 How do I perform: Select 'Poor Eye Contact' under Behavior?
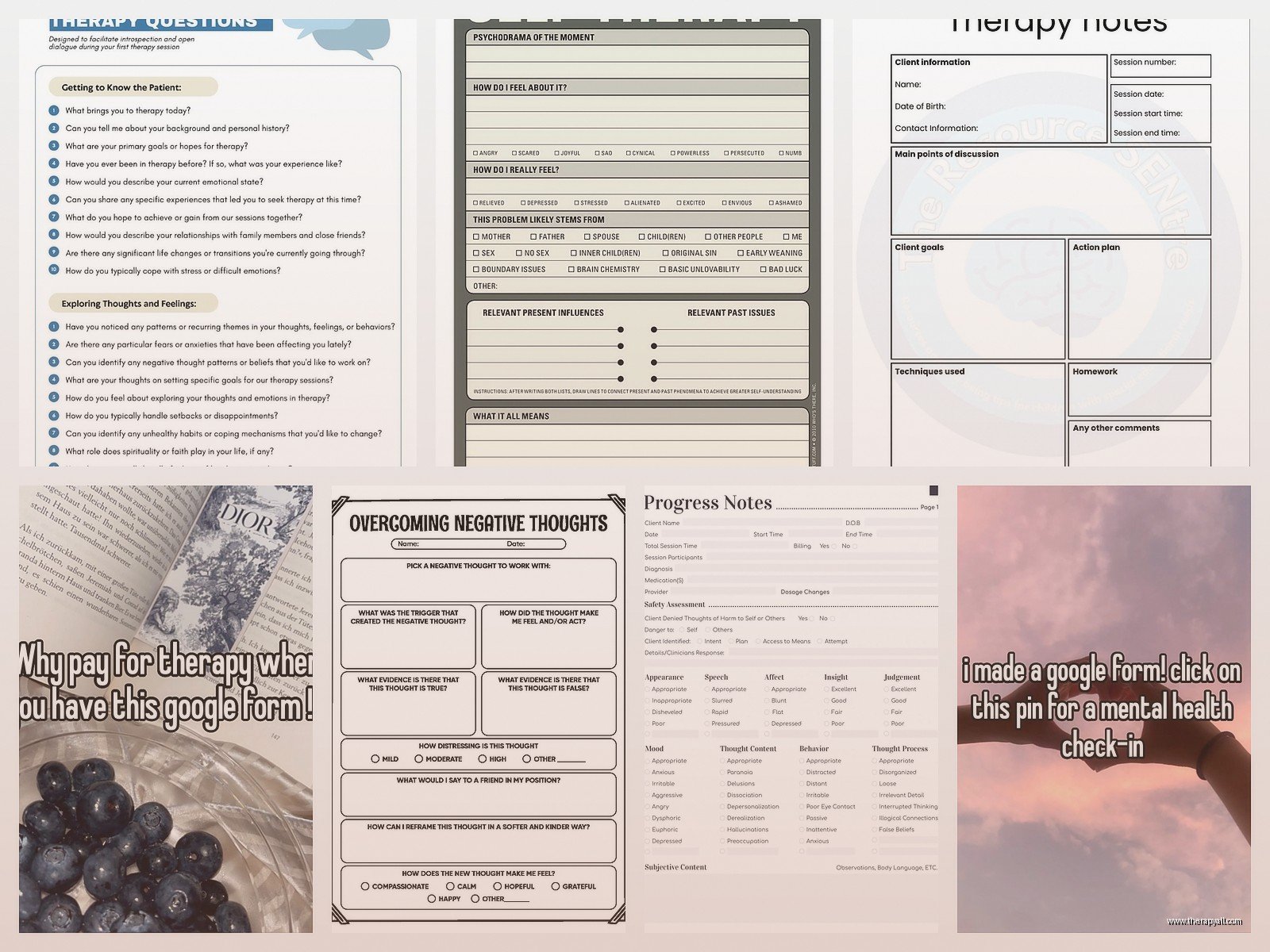pyautogui.click(x=828, y=806)
